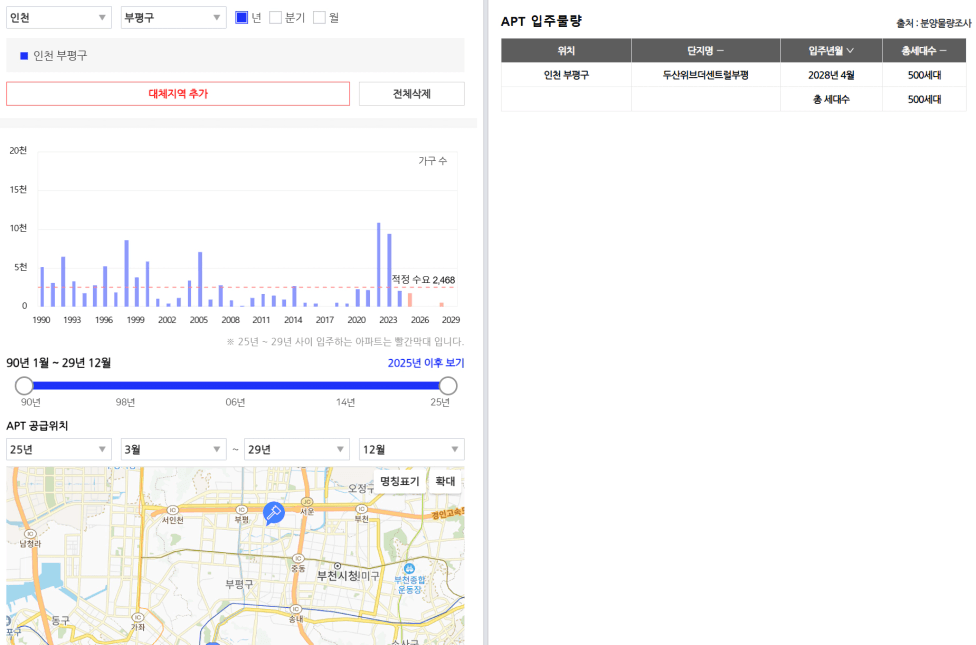Click the left handle of the year range slider
Screen dimensions: 976x645
[24, 386]
